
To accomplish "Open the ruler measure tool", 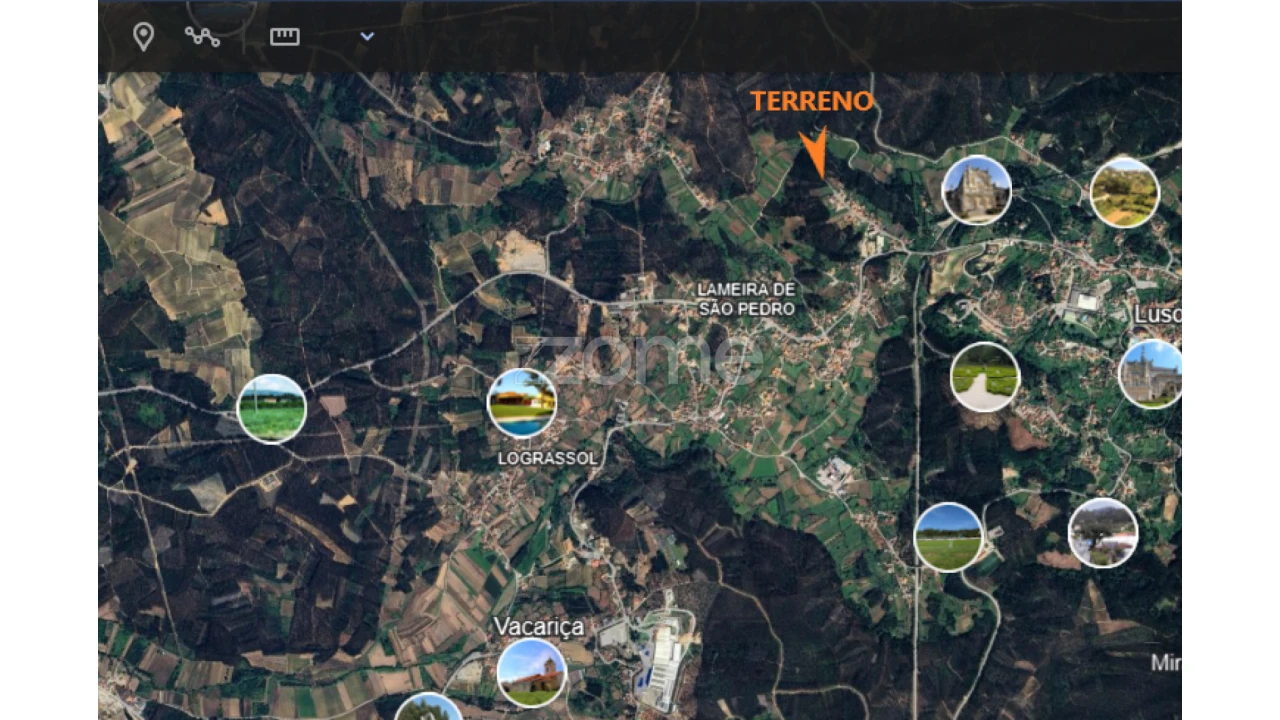I will point(285,37).
